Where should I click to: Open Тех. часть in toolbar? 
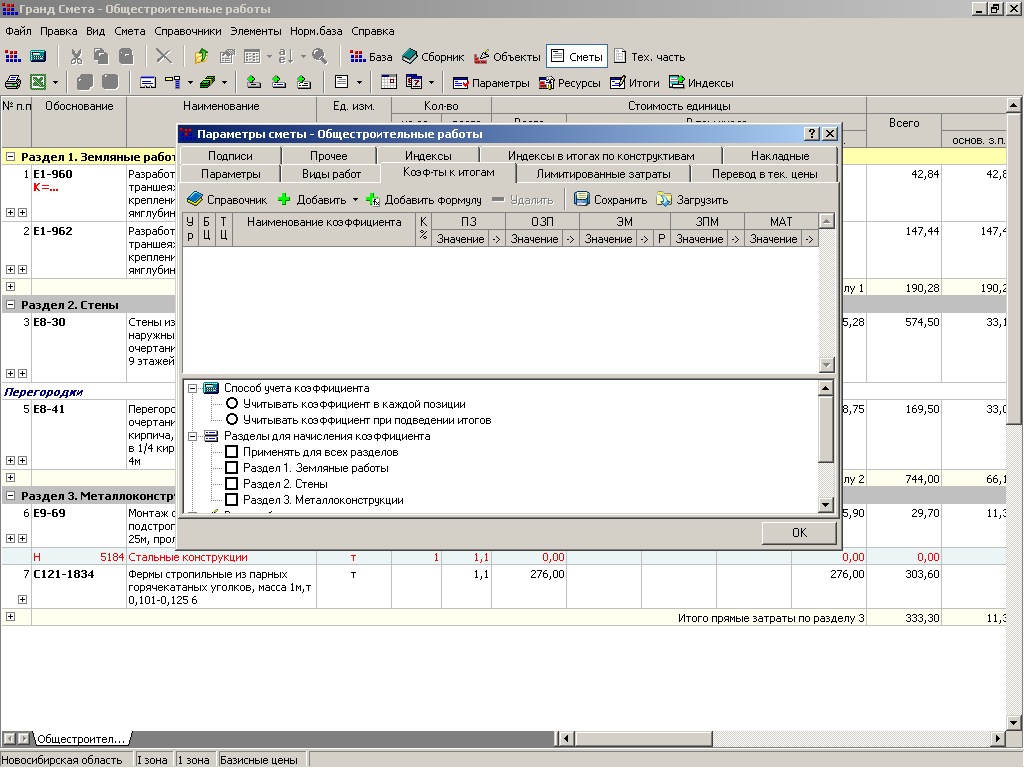point(649,57)
